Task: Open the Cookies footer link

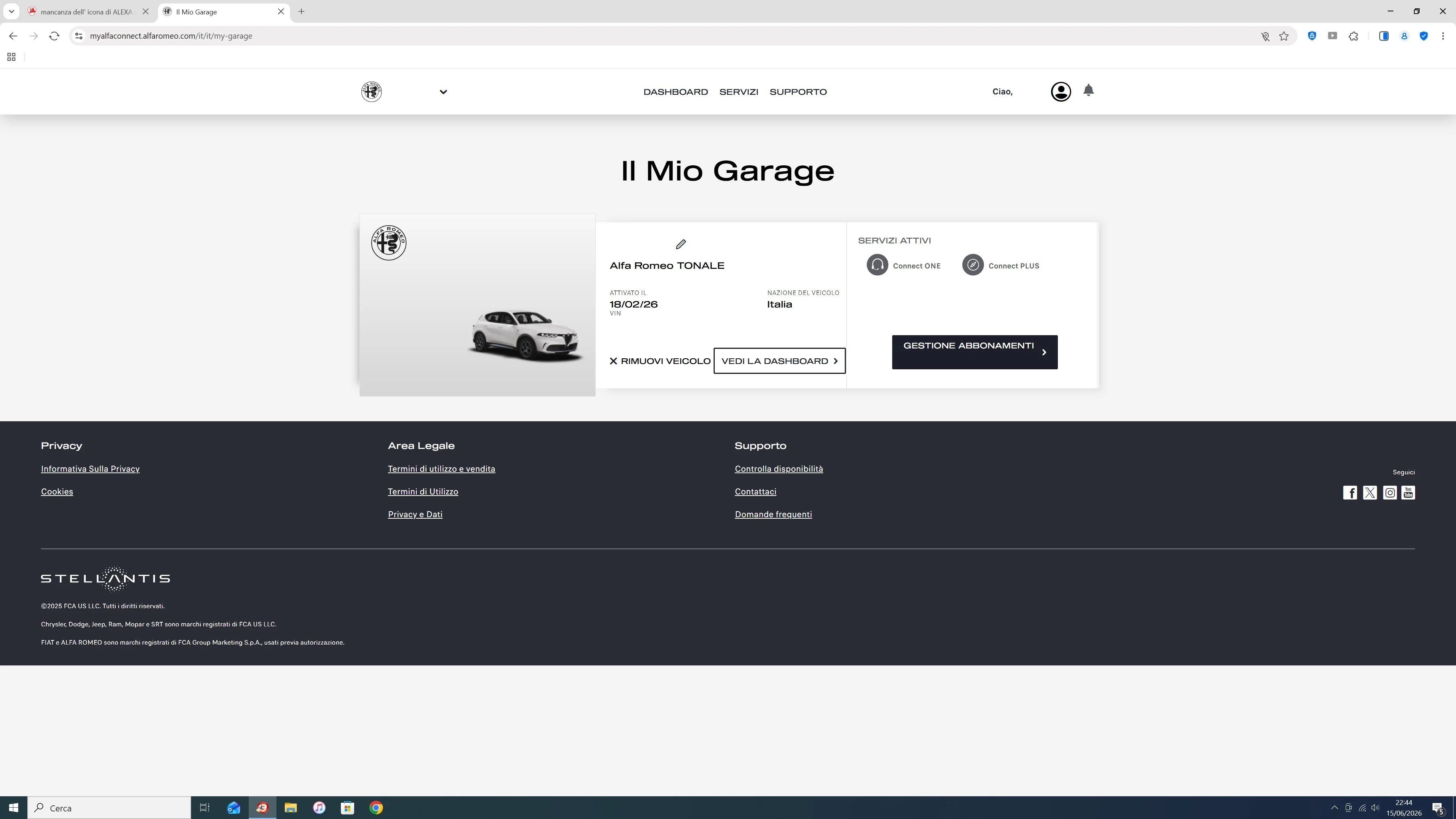Action: [x=57, y=492]
